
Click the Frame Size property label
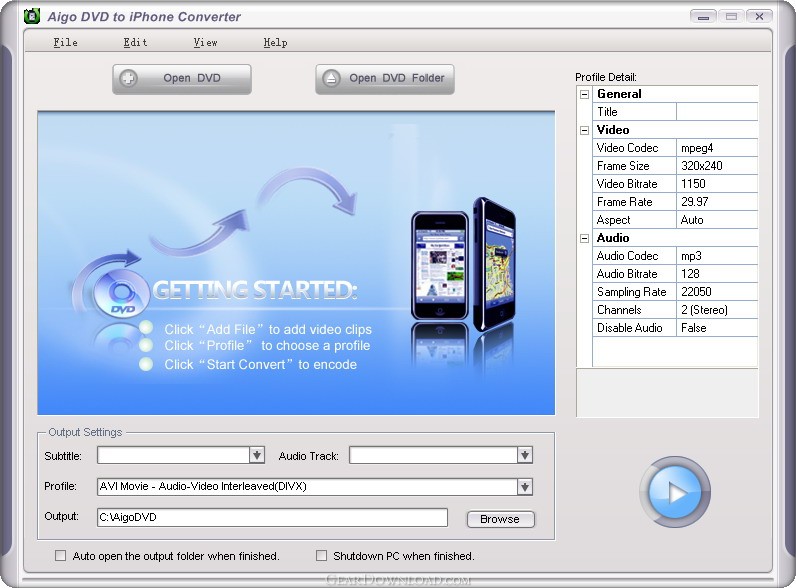[635, 166]
